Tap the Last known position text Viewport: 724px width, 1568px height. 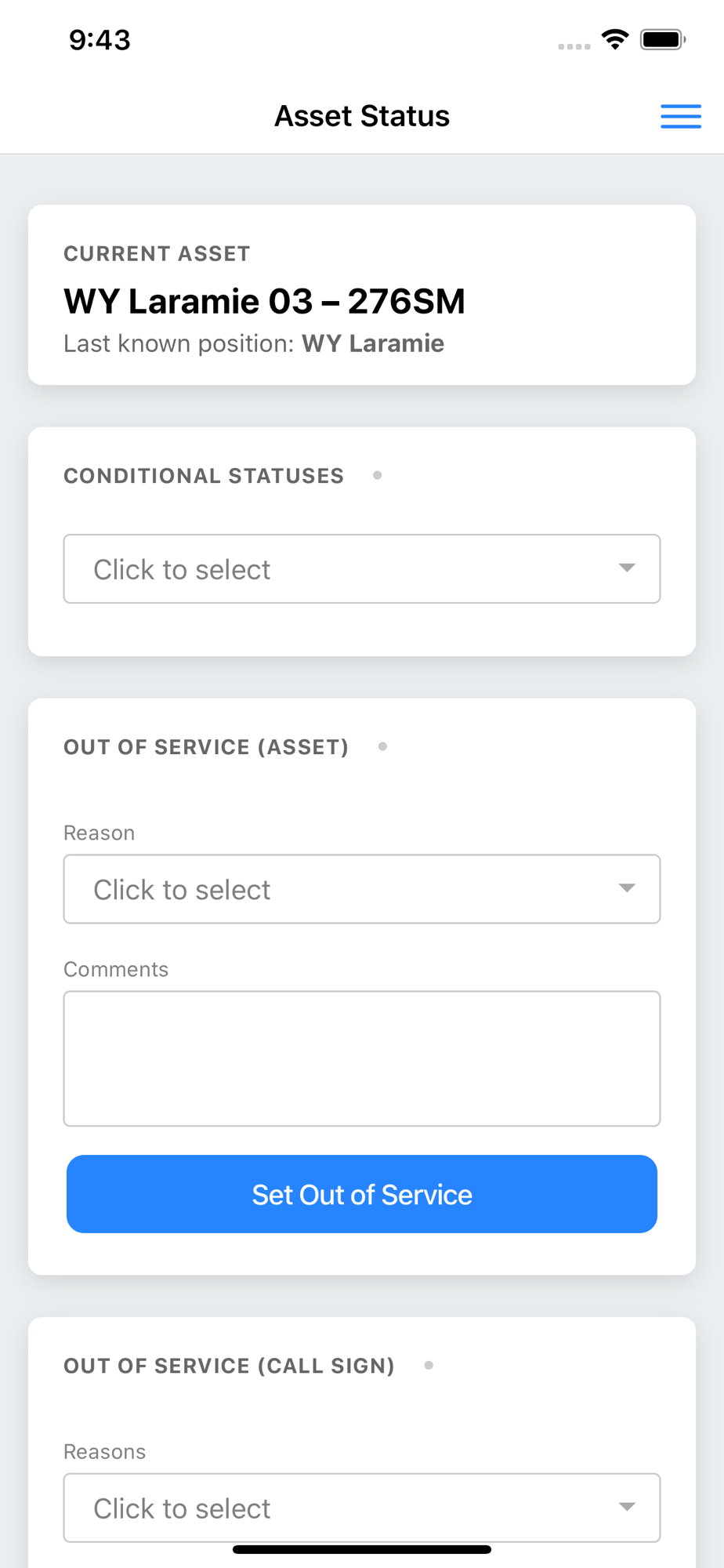(x=254, y=343)
